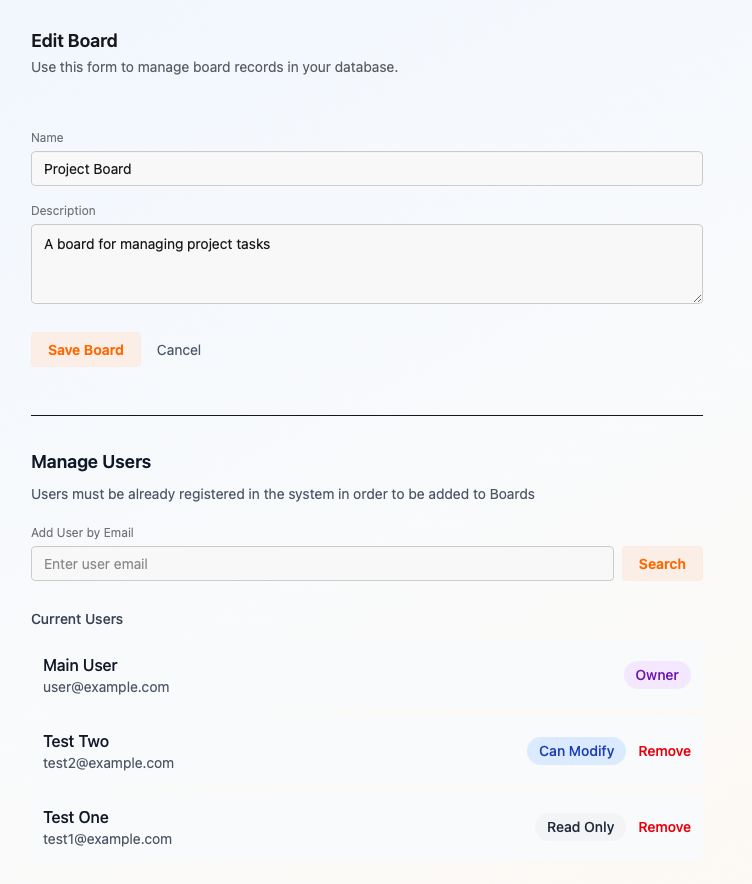Click the Add User by Email label
Viewport: 752px width, 884px height.
(x=82, y=533)
